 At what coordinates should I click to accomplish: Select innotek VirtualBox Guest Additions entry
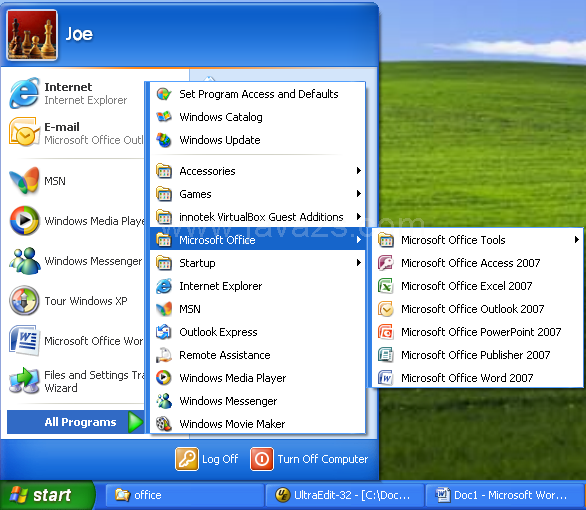point(257,217)
